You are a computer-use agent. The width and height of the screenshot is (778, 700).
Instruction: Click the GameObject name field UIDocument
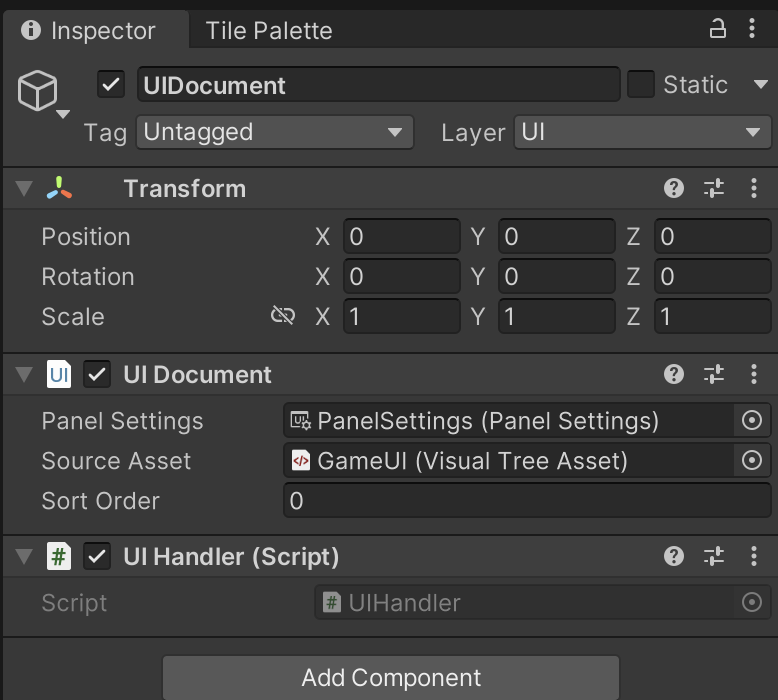pyautogui.click(x=378, y=85)
